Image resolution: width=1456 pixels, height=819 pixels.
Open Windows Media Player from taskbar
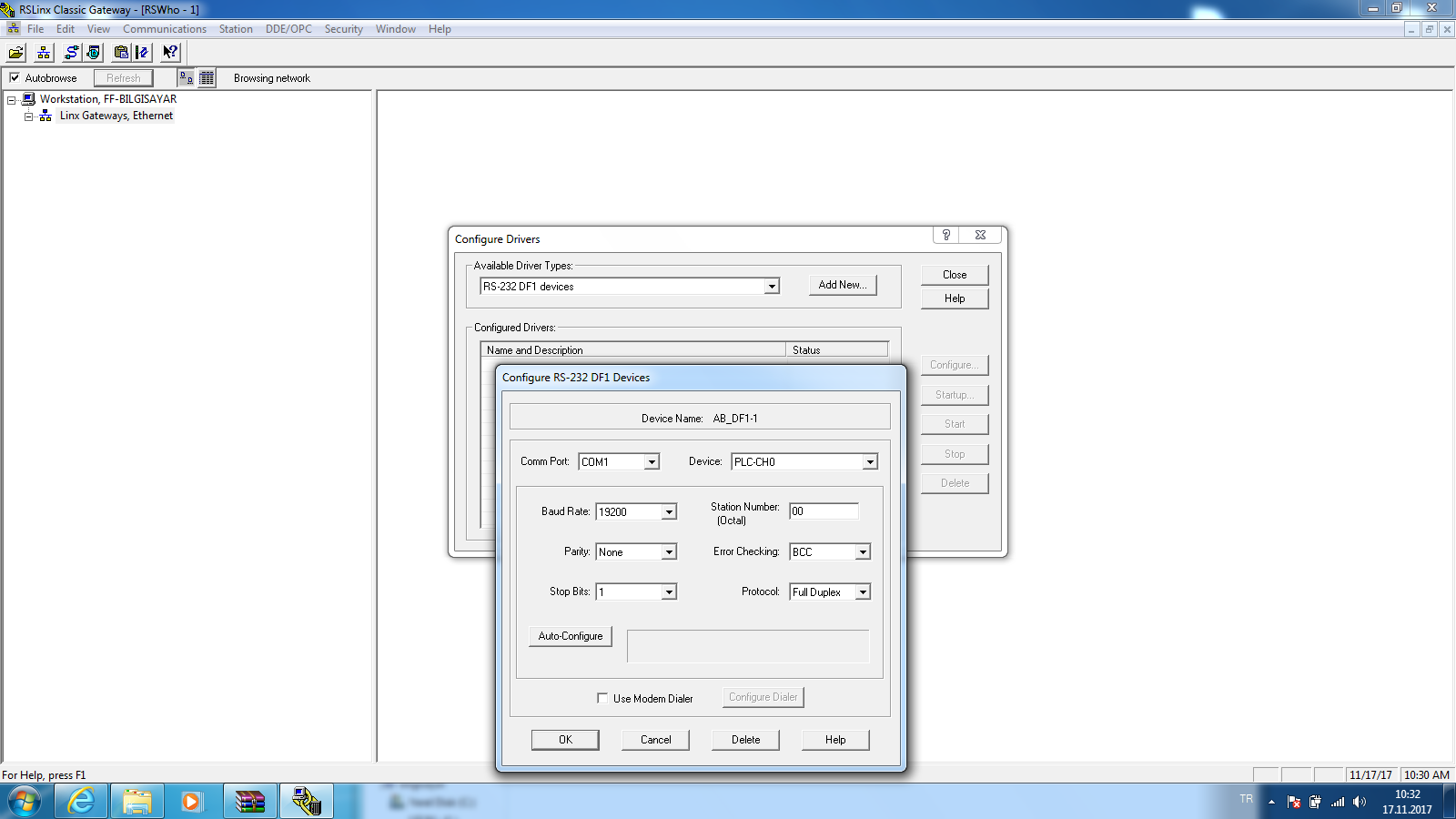(x=191, y=802)
